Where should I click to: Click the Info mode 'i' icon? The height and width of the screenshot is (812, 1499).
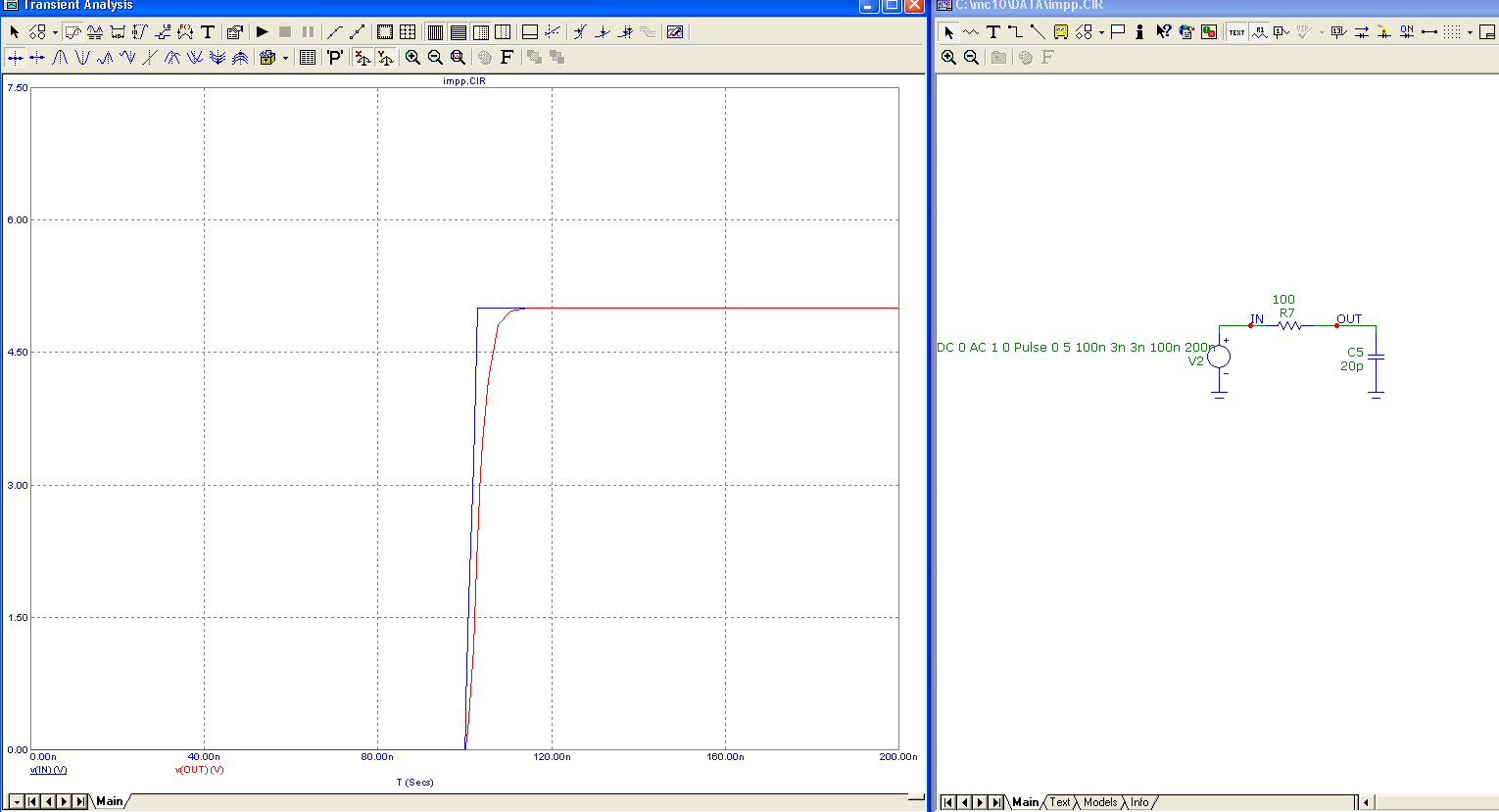1139,32
